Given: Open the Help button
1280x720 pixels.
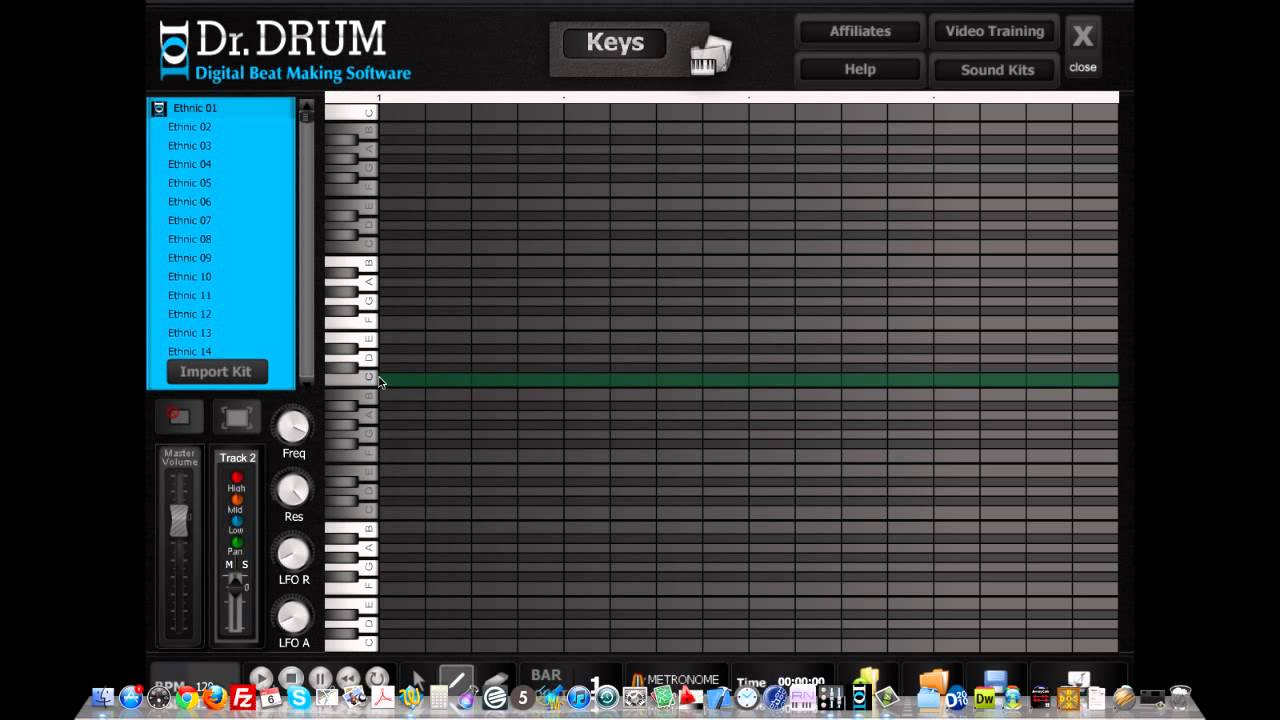Looking at the screenshot, I should [x=860, y=69].
